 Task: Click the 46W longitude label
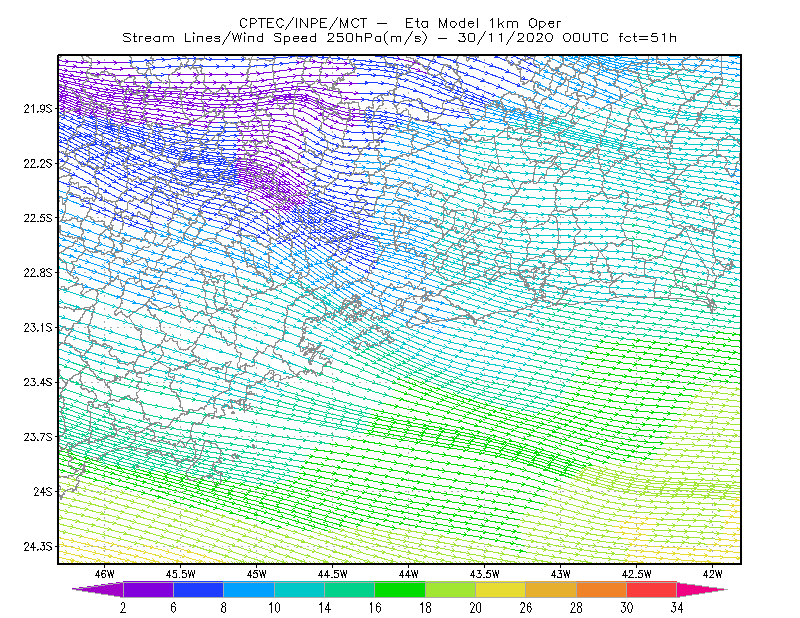[x=105, y=574]
